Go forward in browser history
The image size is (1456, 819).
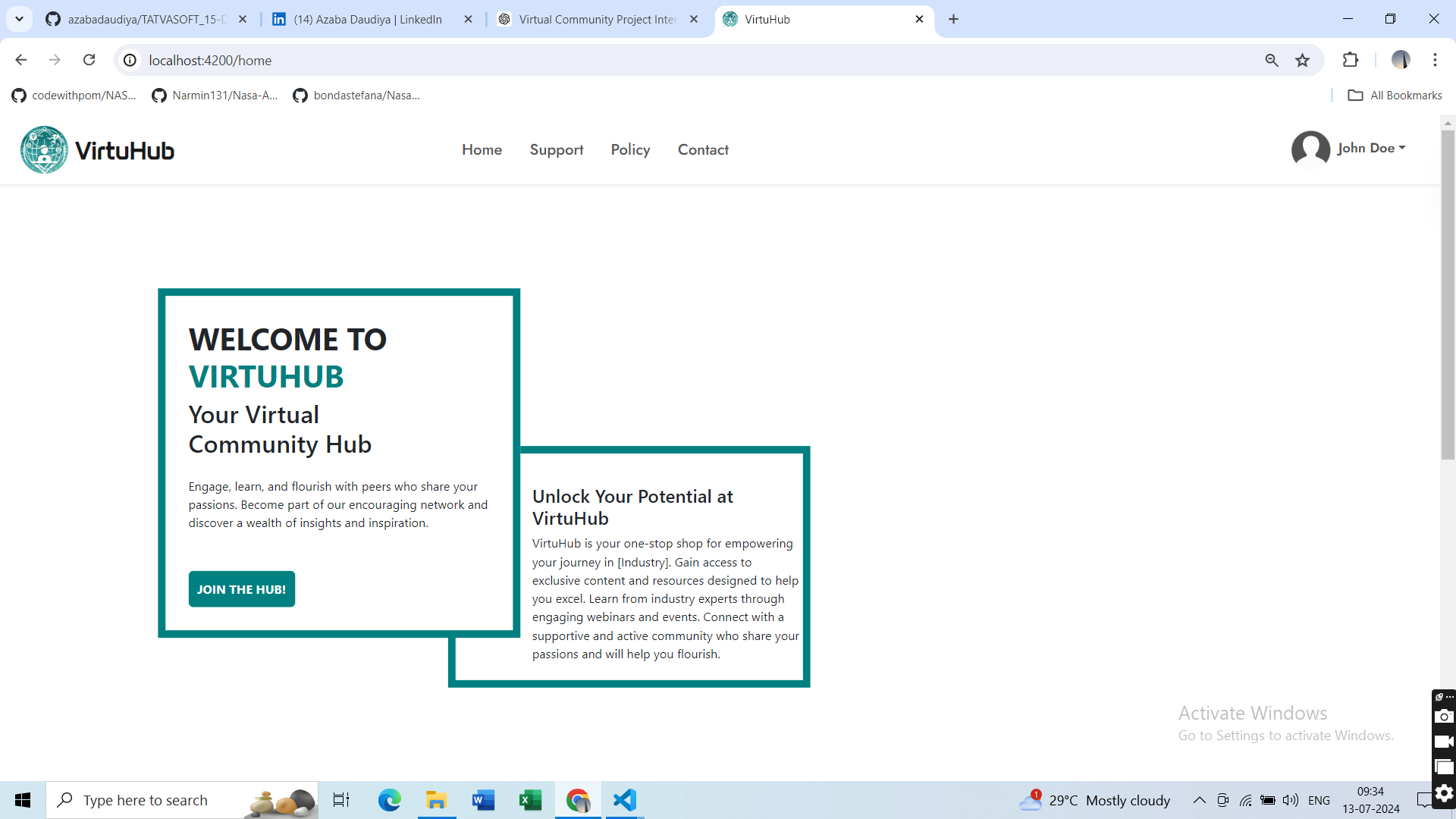pos(55,60)
